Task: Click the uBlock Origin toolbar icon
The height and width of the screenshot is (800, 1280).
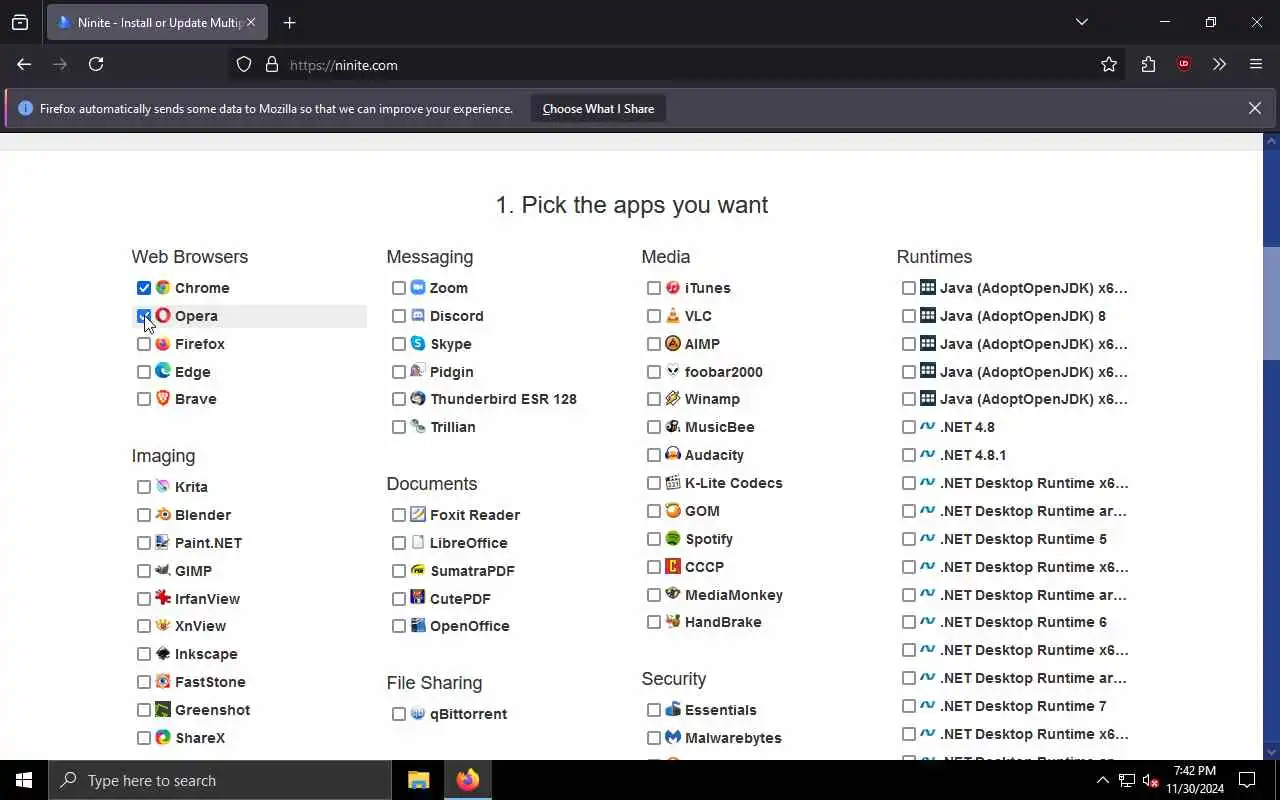Action: (x=1184, y=64)
